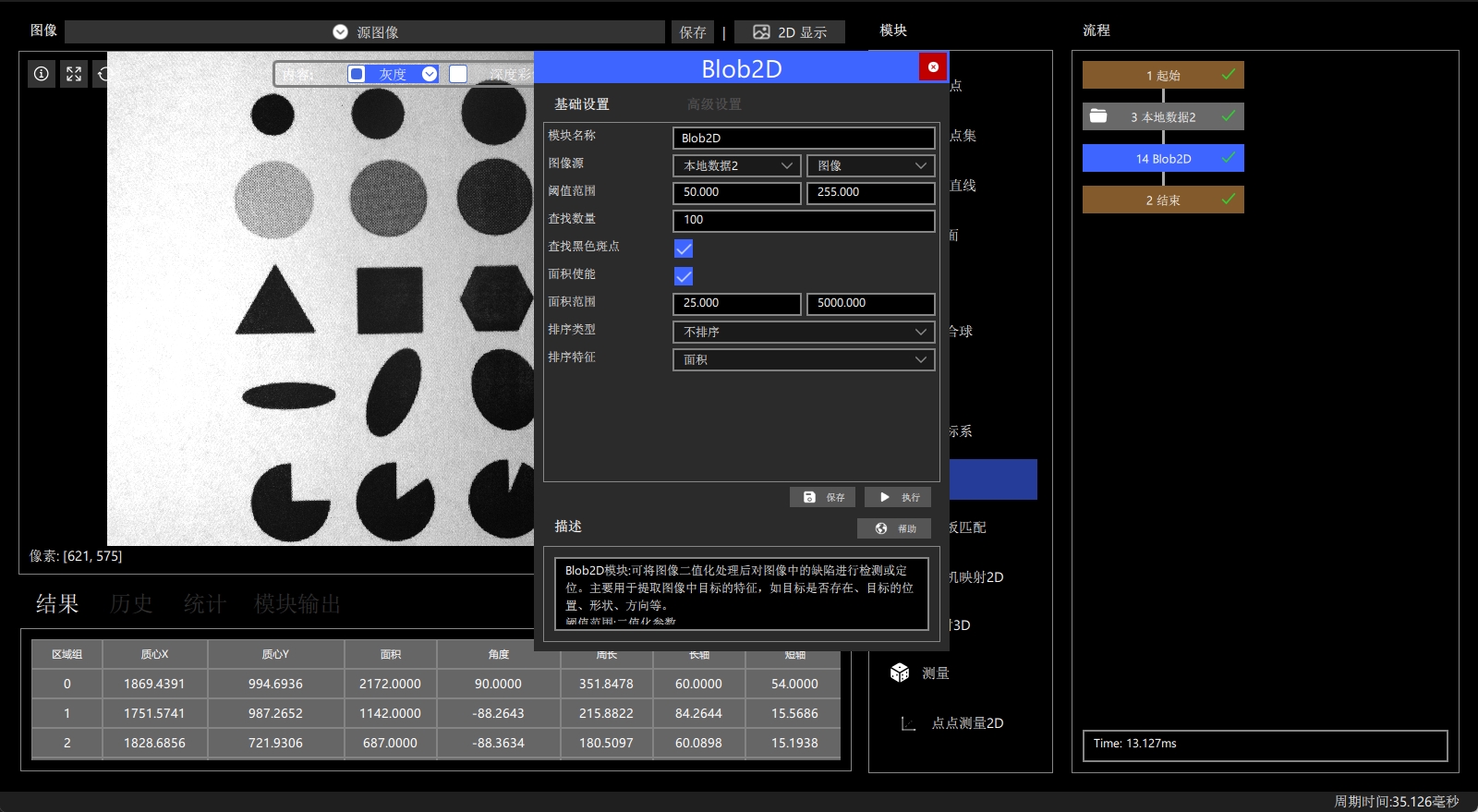The height and width of the screenshot is (812, 1478).
Task: Click the 模块名称 input field
Action: (804, 138)
